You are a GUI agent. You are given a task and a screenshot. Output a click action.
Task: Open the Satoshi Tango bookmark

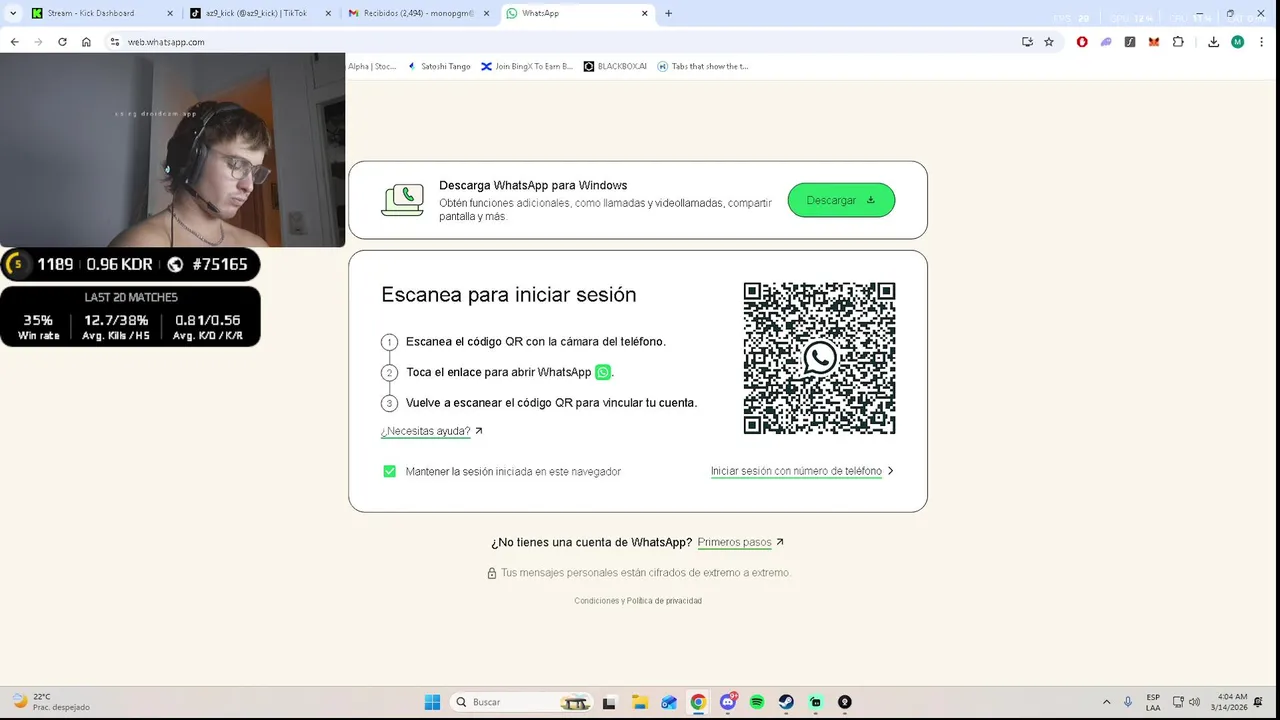coord(439,66)
